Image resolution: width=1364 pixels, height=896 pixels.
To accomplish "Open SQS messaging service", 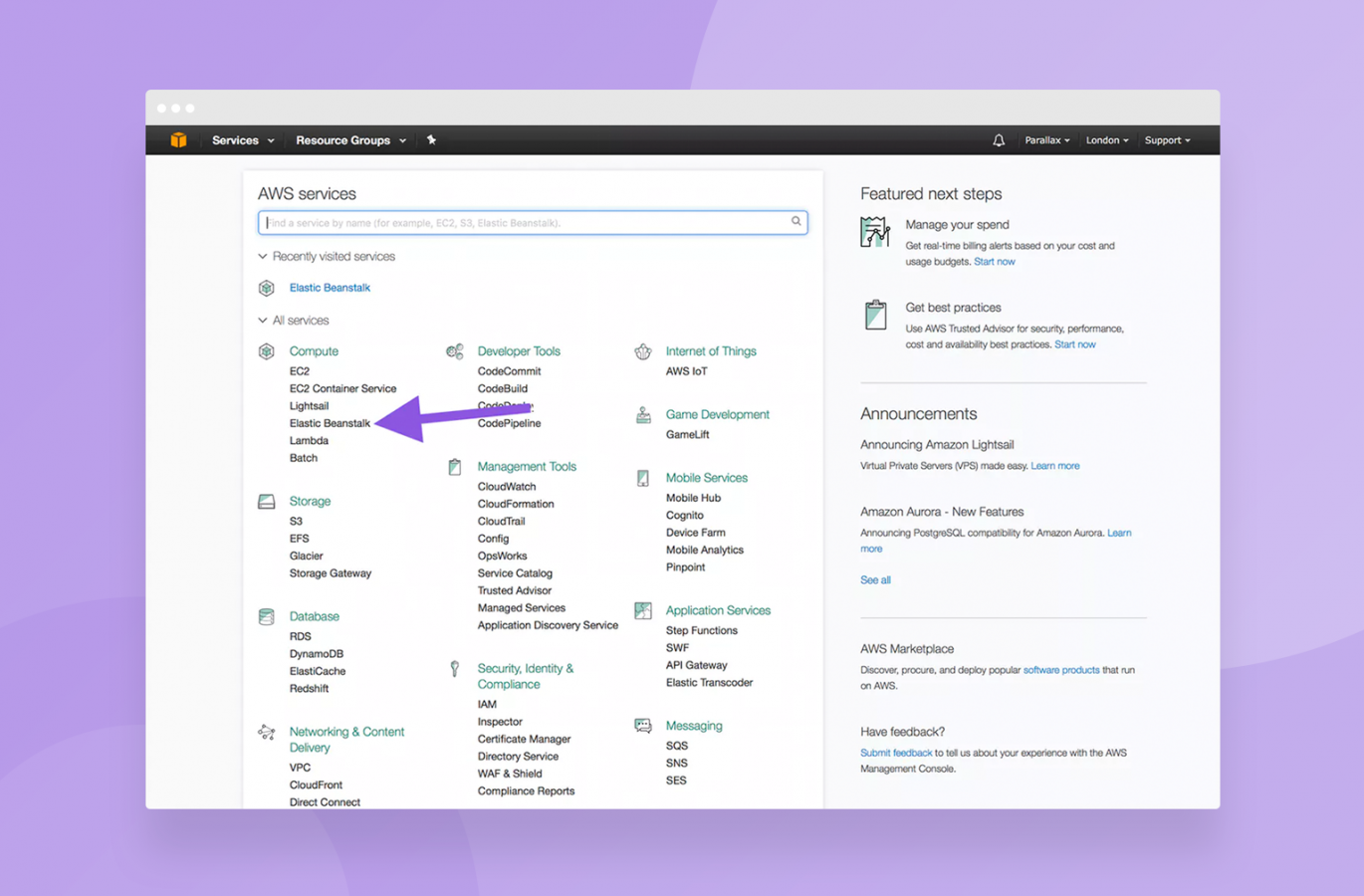I will pos(677,746).
